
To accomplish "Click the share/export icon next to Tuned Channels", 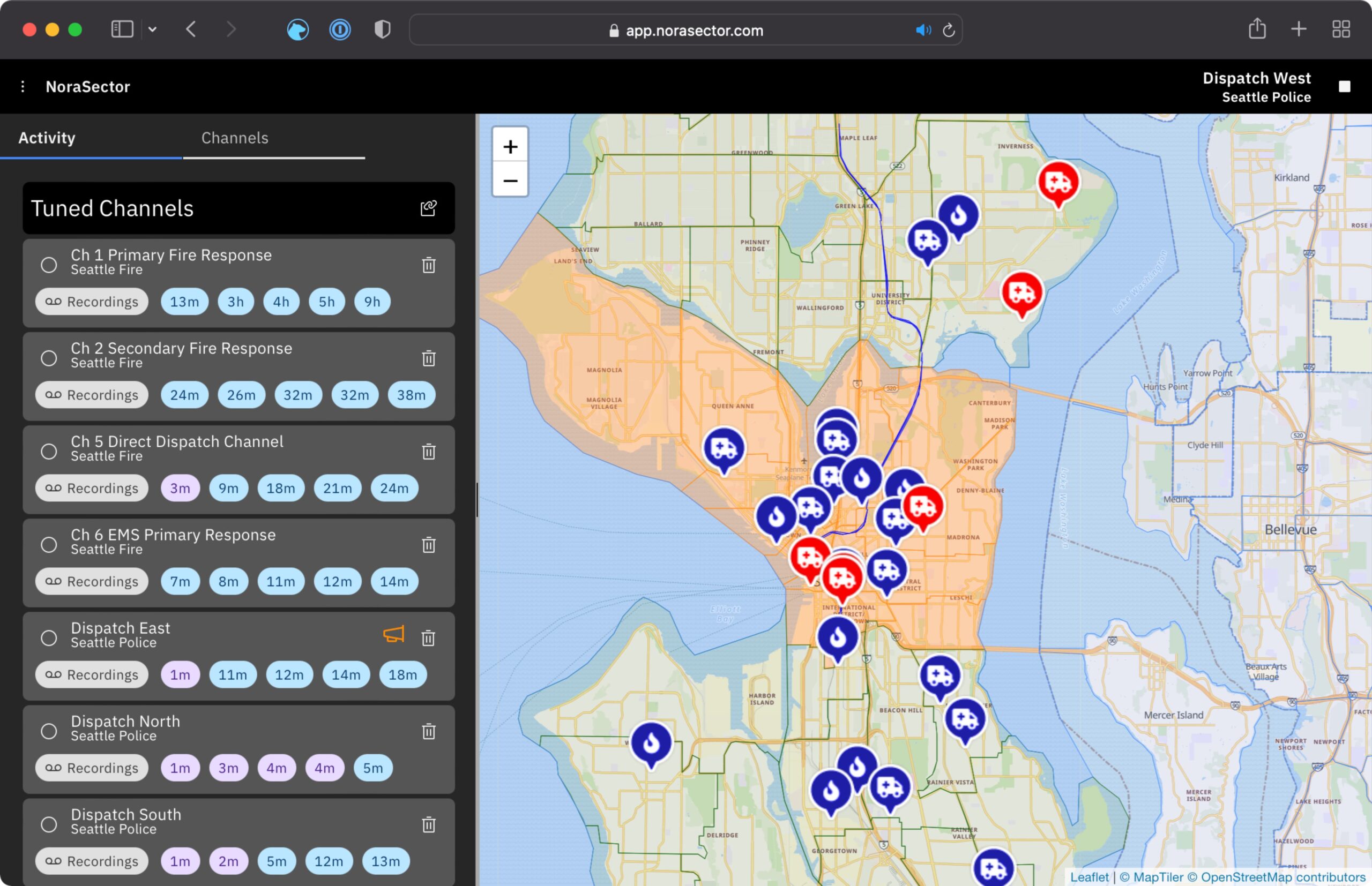I will click(428, 208).
